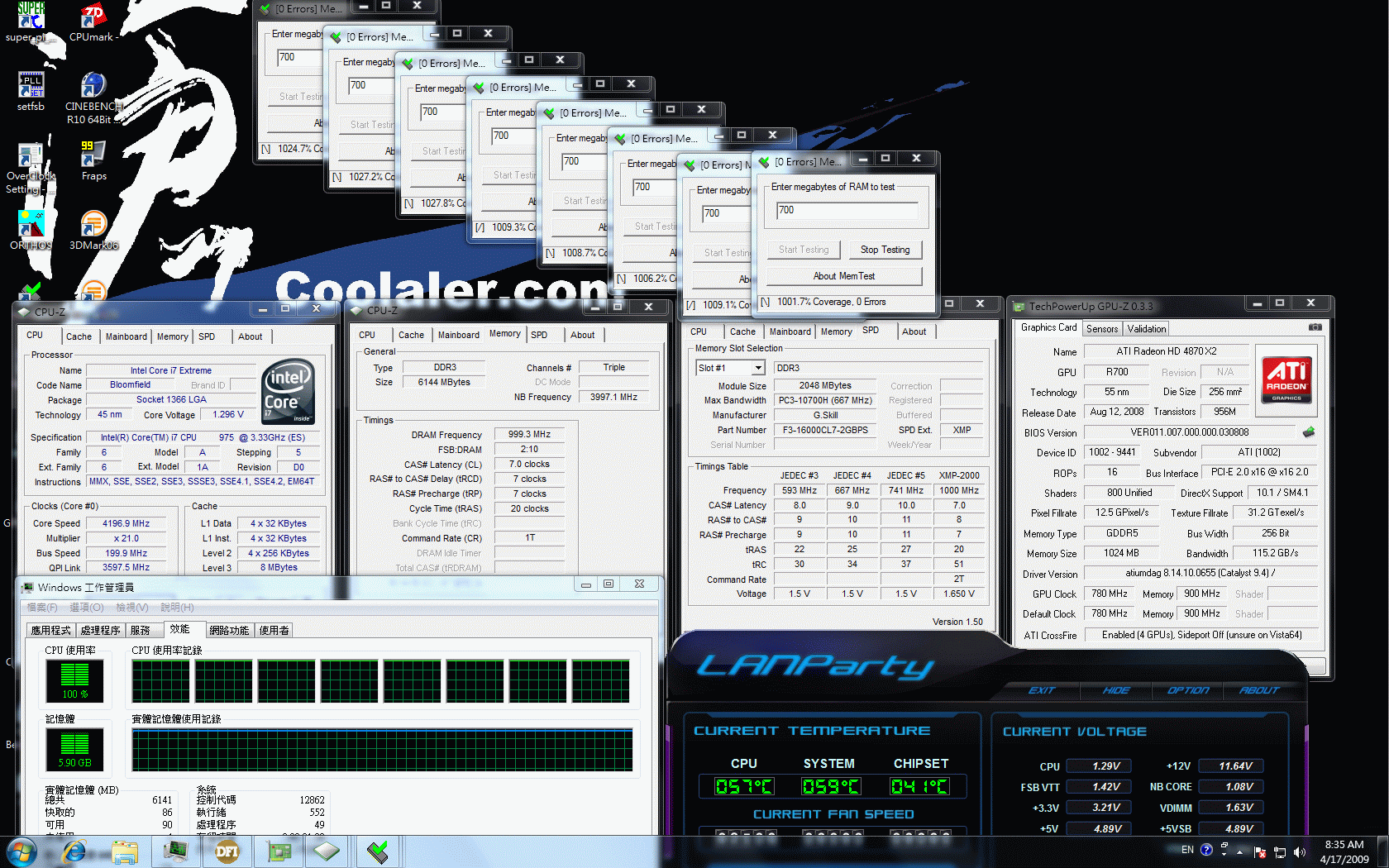
Task: Switch to GPU-Z graphics card taskbar button
Action: (x=279, y=851)
